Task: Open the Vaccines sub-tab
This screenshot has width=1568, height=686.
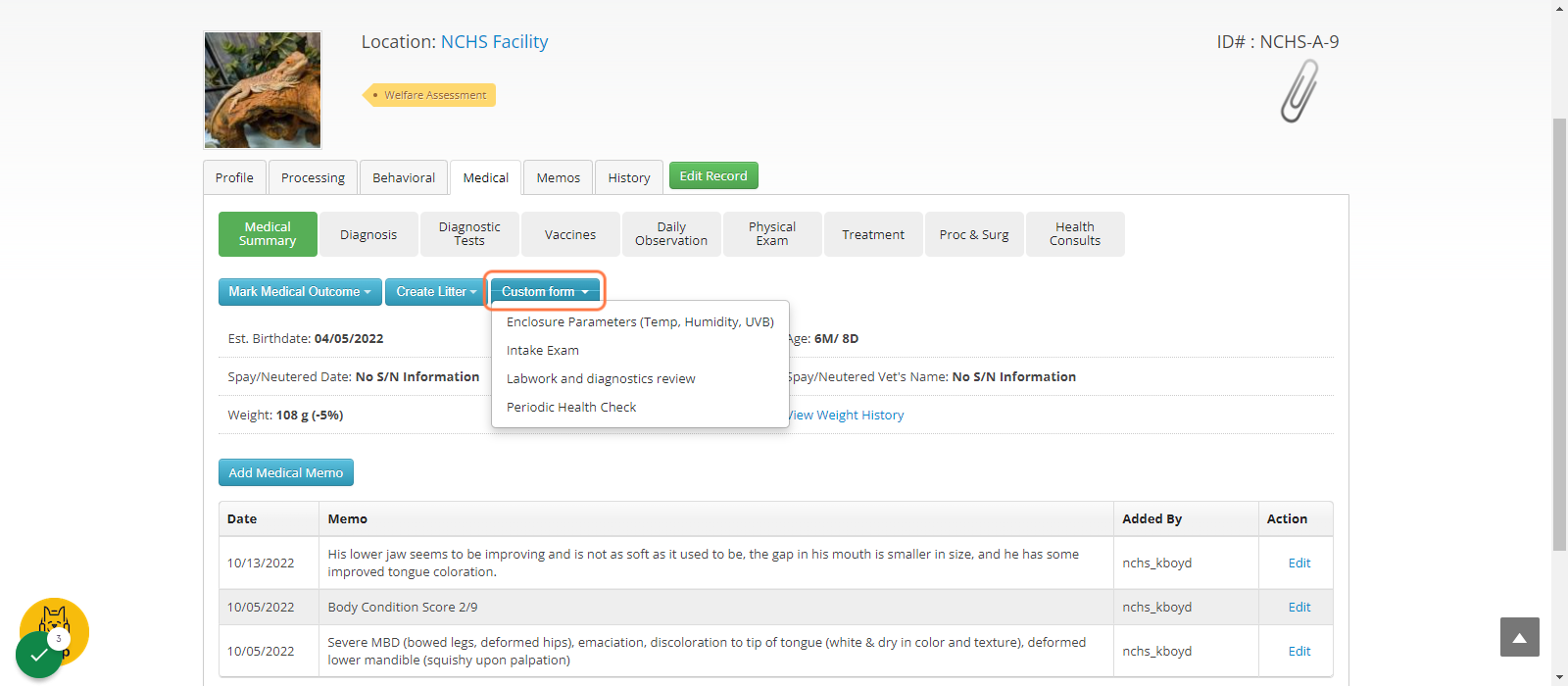Action: point(570,234)
